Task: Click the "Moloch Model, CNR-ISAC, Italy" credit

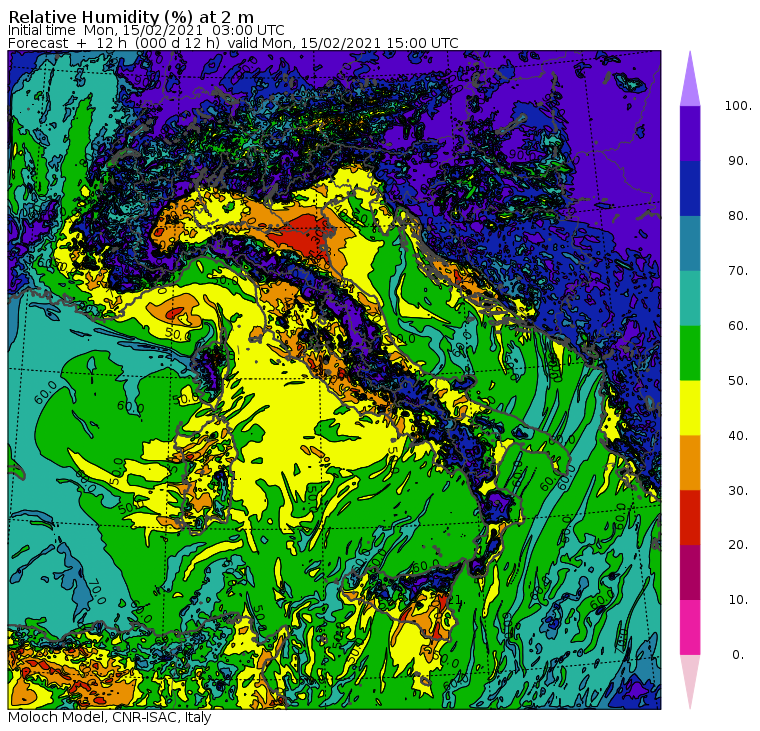Action: (x=110, y=717)
